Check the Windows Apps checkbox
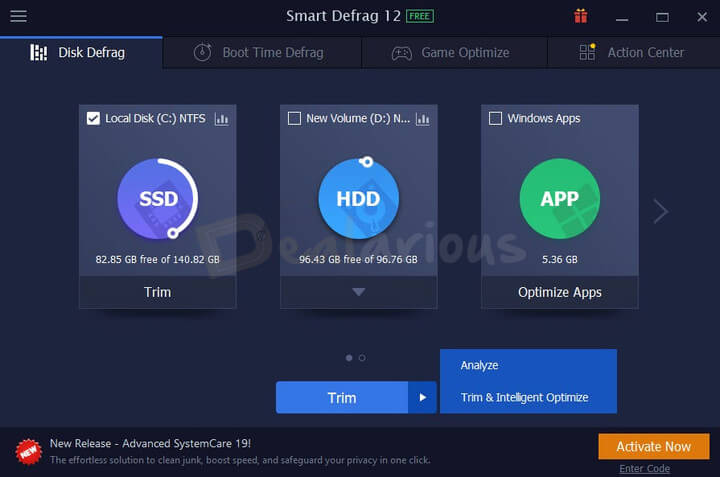The height and width of the screenshot is (477, 720). [x=495, y=118]
